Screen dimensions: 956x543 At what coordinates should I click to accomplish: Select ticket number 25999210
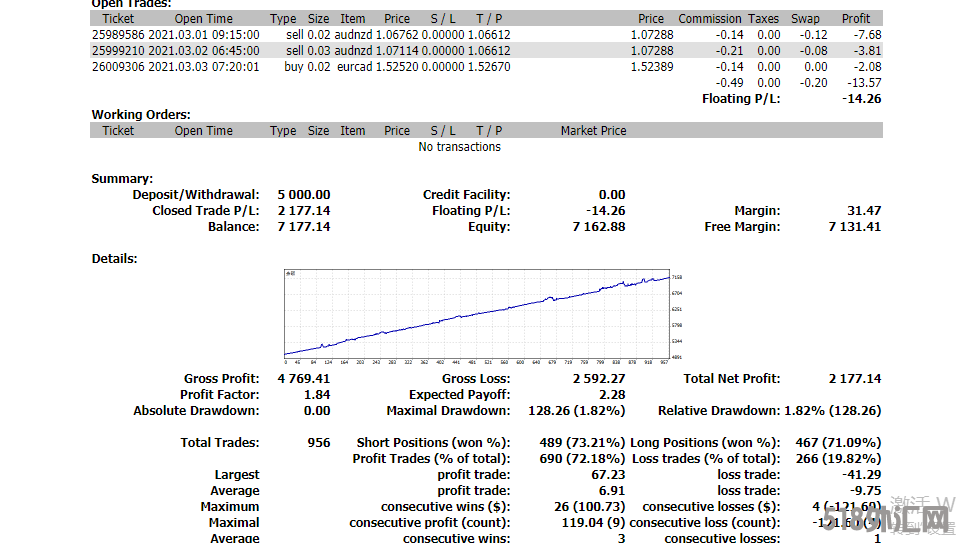(118, 51)
